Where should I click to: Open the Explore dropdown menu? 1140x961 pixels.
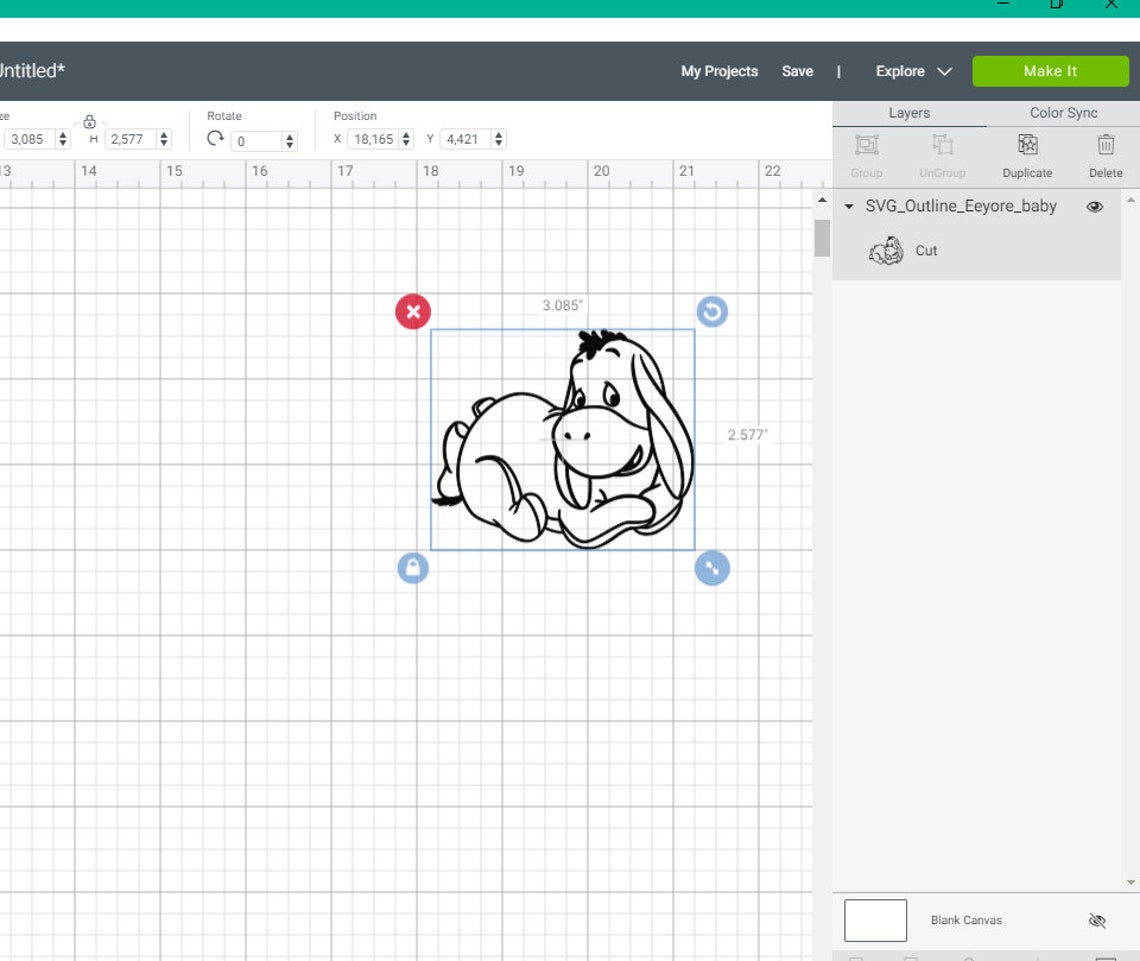tap(913, 71)
